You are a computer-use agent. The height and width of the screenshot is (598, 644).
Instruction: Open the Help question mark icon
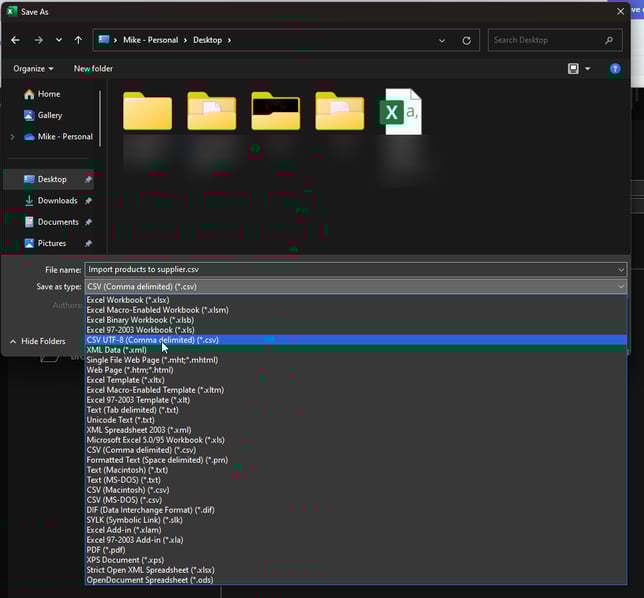[615, 69]
